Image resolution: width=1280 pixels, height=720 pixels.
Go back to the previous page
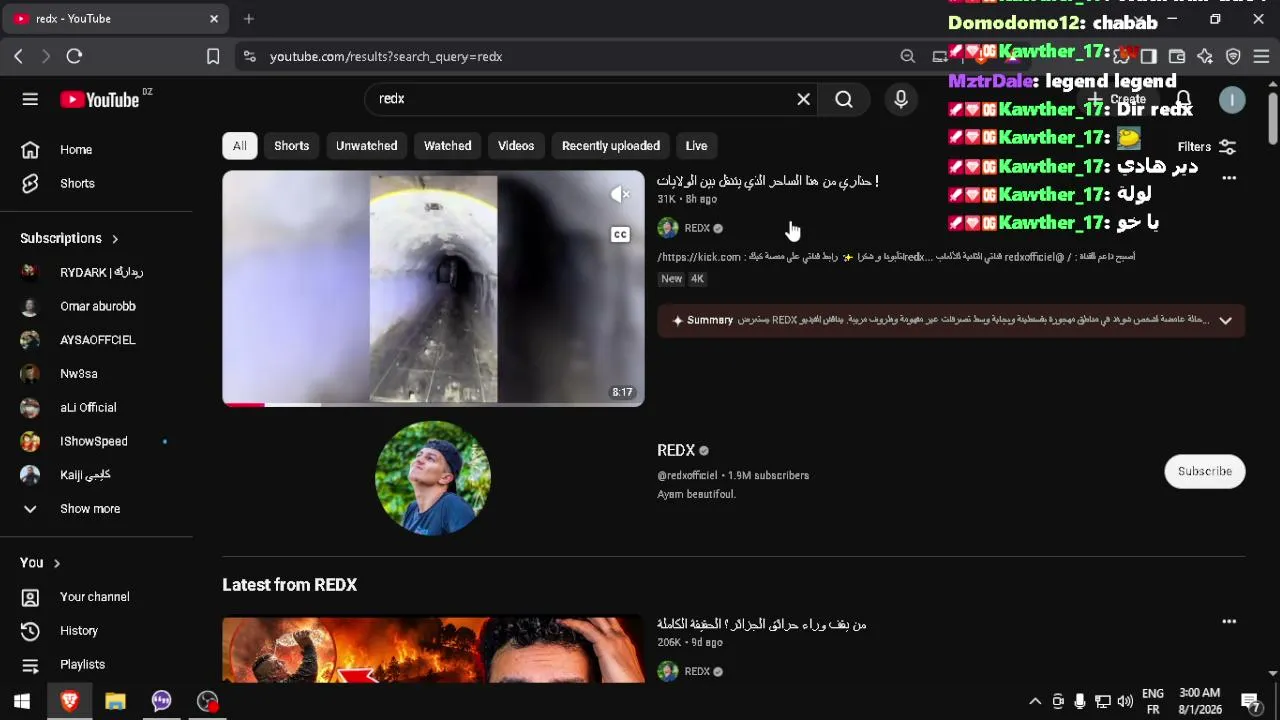[18, 57]
